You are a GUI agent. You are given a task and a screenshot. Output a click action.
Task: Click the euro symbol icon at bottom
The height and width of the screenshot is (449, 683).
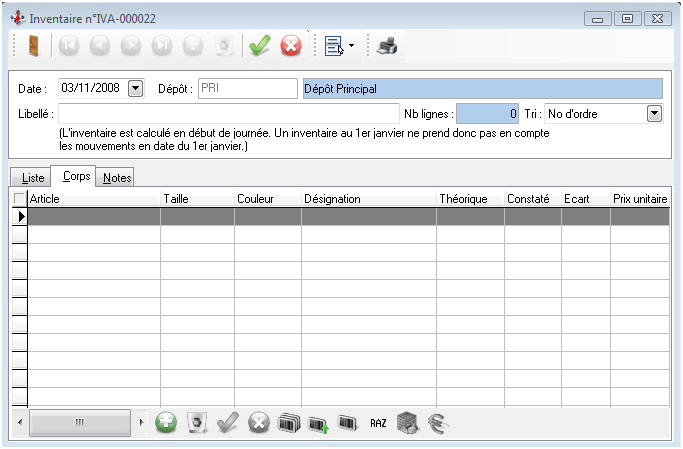point(437,423)
